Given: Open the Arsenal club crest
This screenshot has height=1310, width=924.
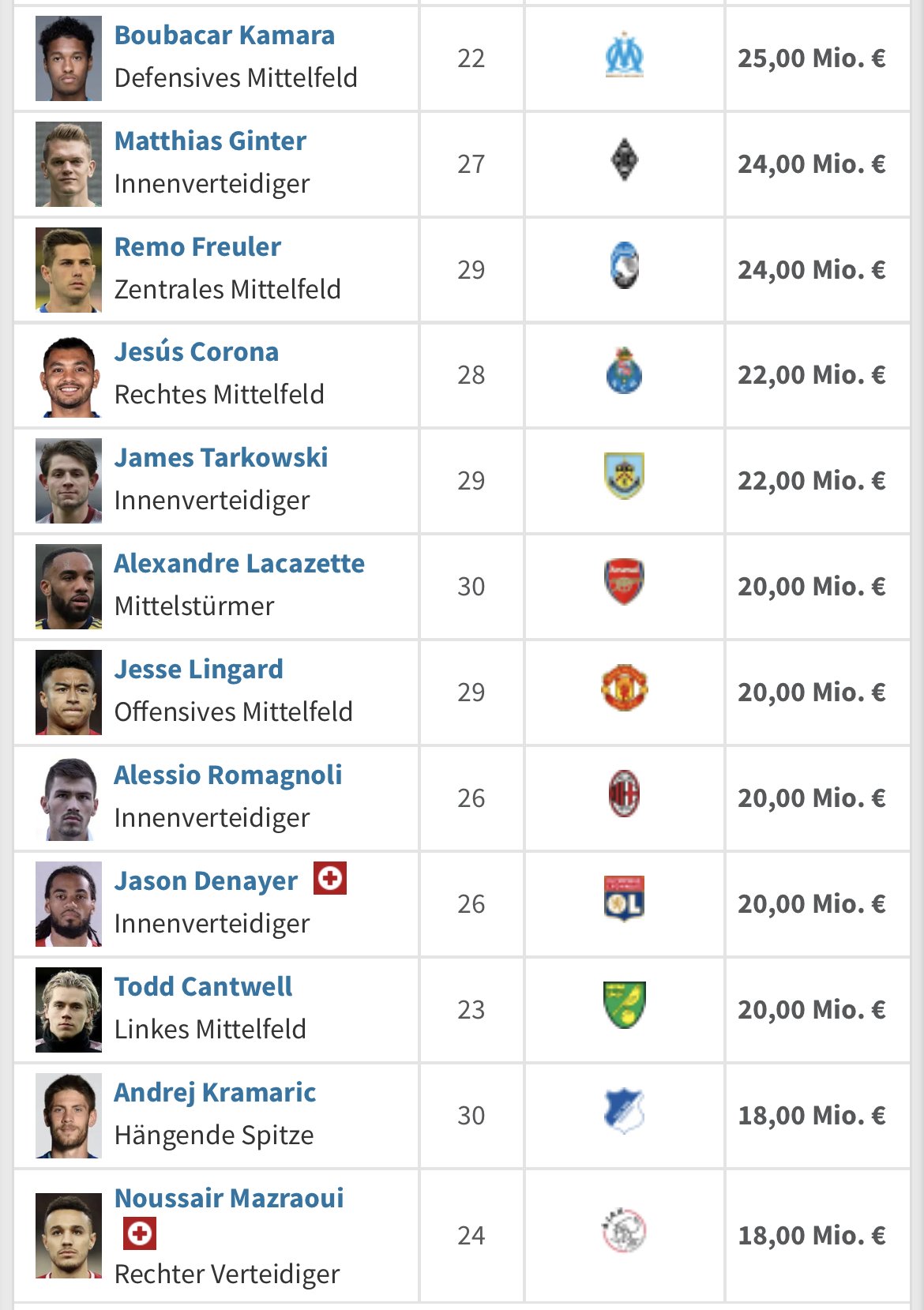Looking at the screenshot, I should point(624,582).
